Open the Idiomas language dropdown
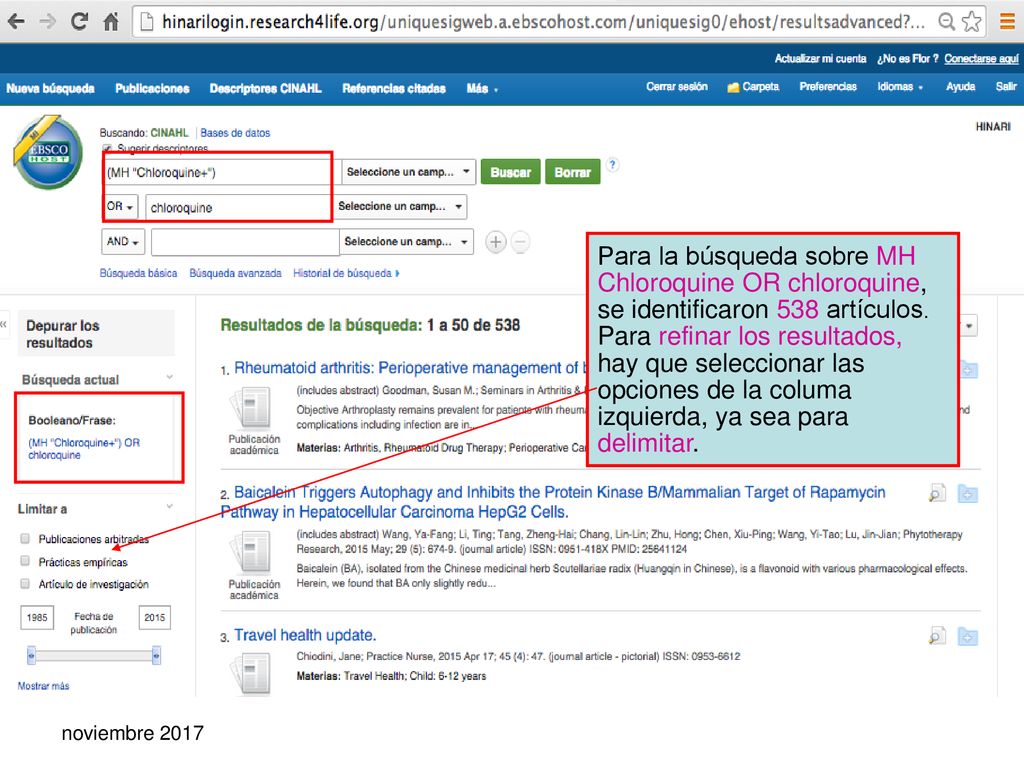This screenshot has height=768, width=1024. (x=900, y=87)
